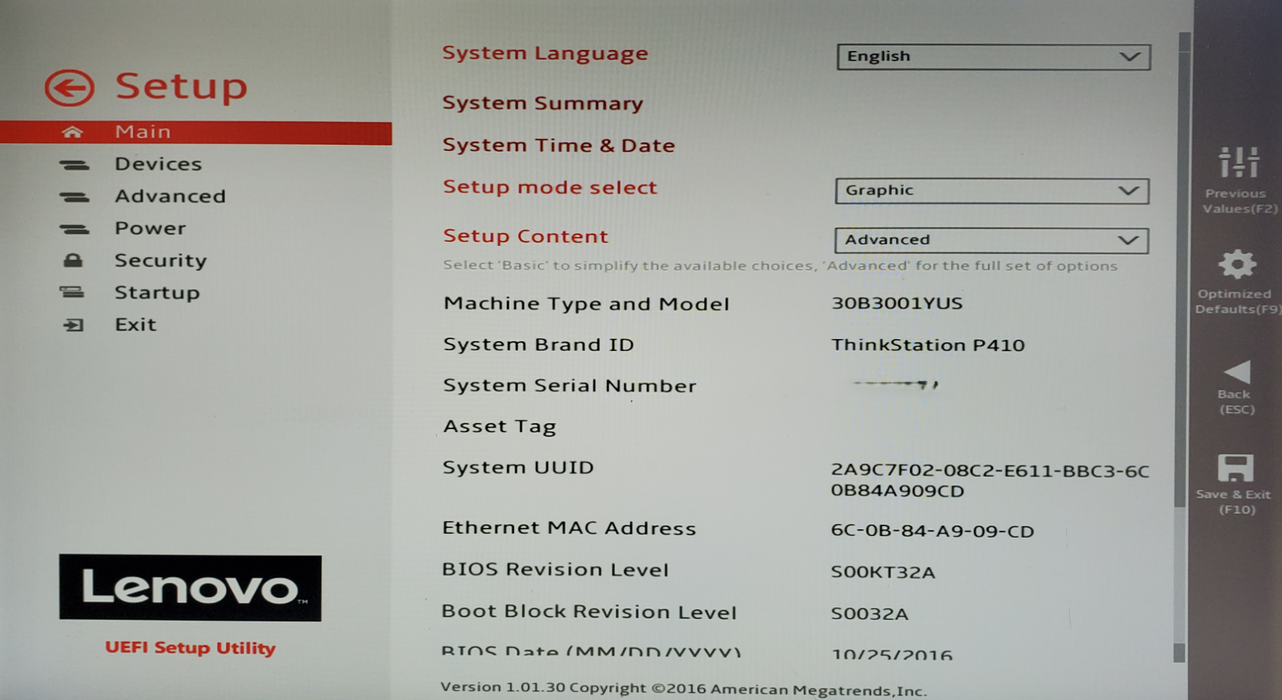
Task: Click the Save & Exit (F10) label
Action: tap(1236, 502)
